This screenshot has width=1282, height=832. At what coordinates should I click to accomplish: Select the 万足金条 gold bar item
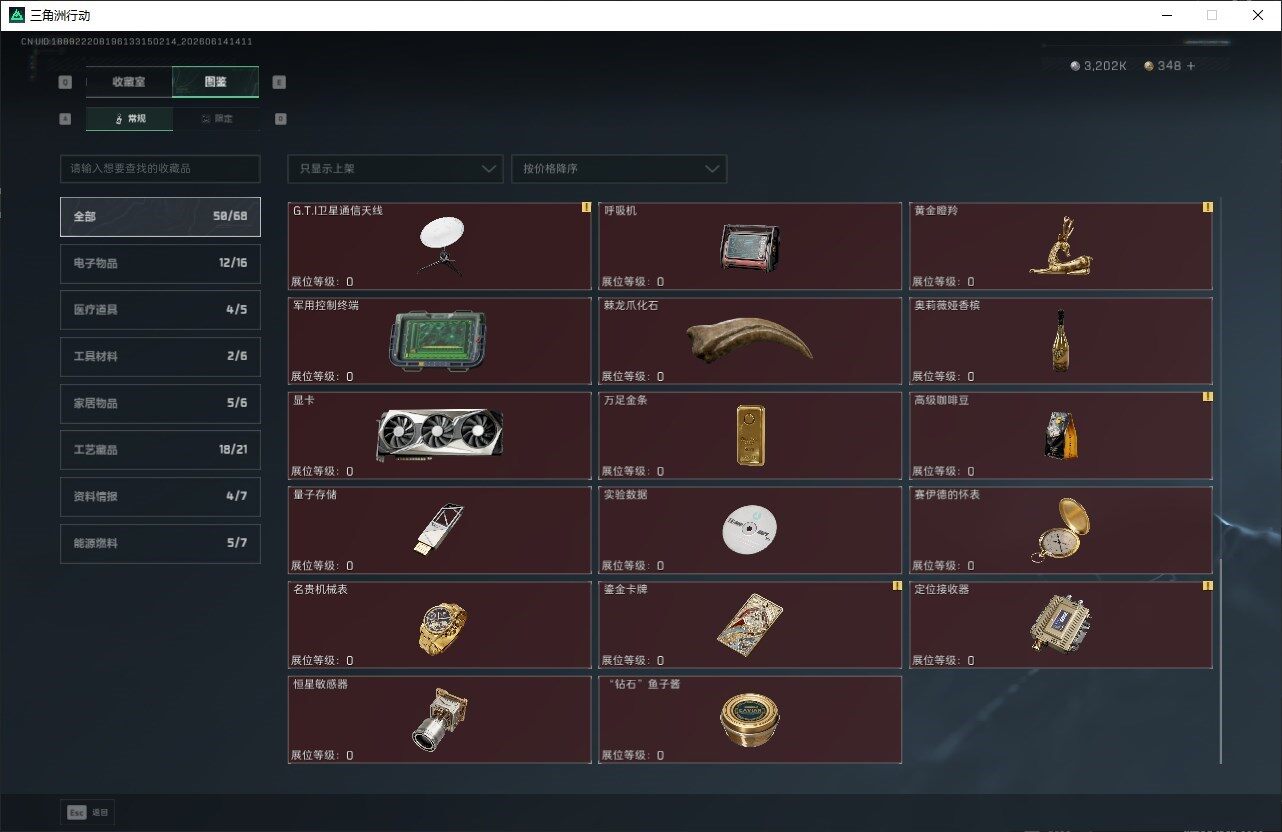[x=750, y=436]
